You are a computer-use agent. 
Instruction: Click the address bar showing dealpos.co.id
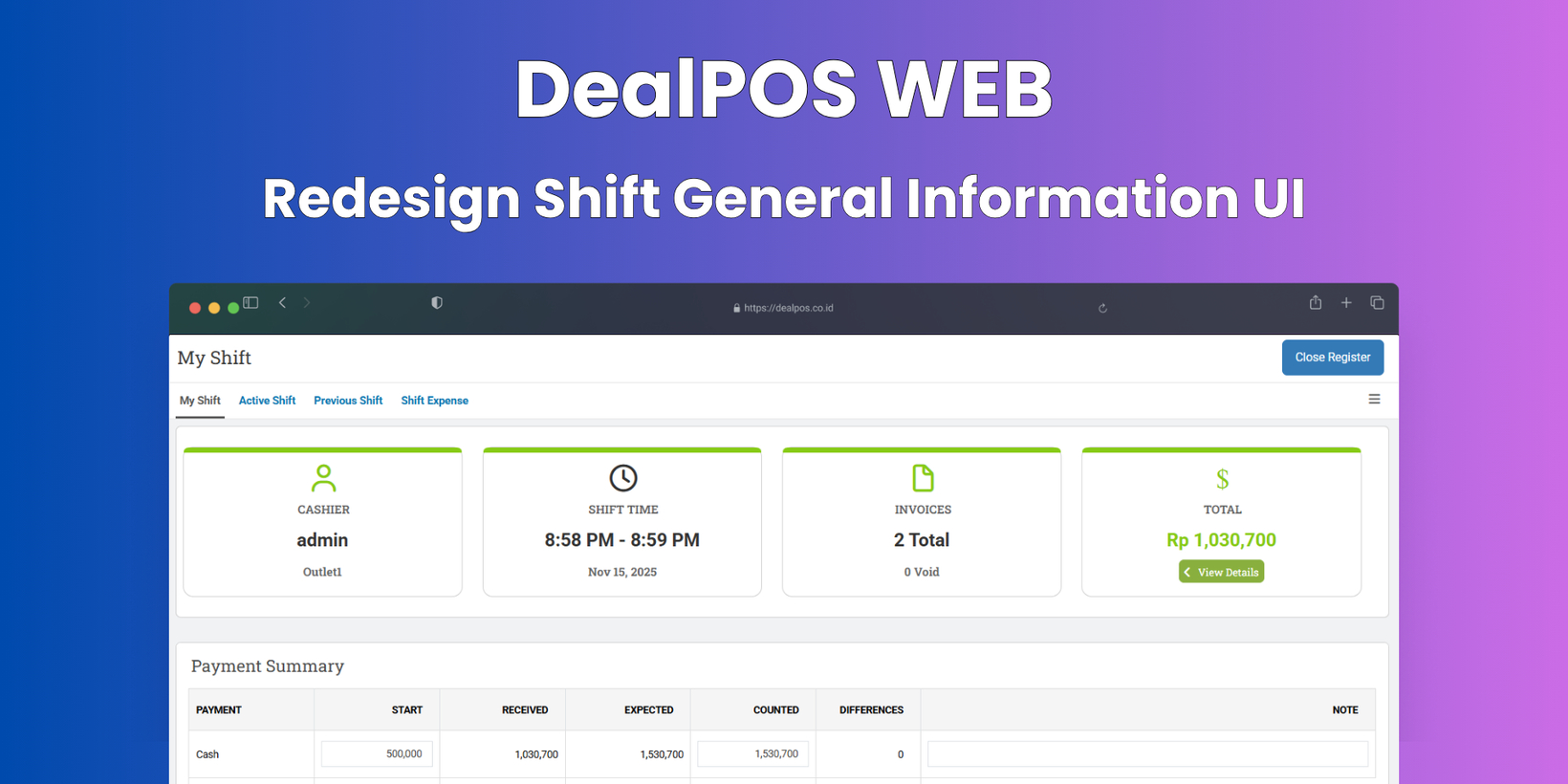pyautogui.click(x=783, y=308)
